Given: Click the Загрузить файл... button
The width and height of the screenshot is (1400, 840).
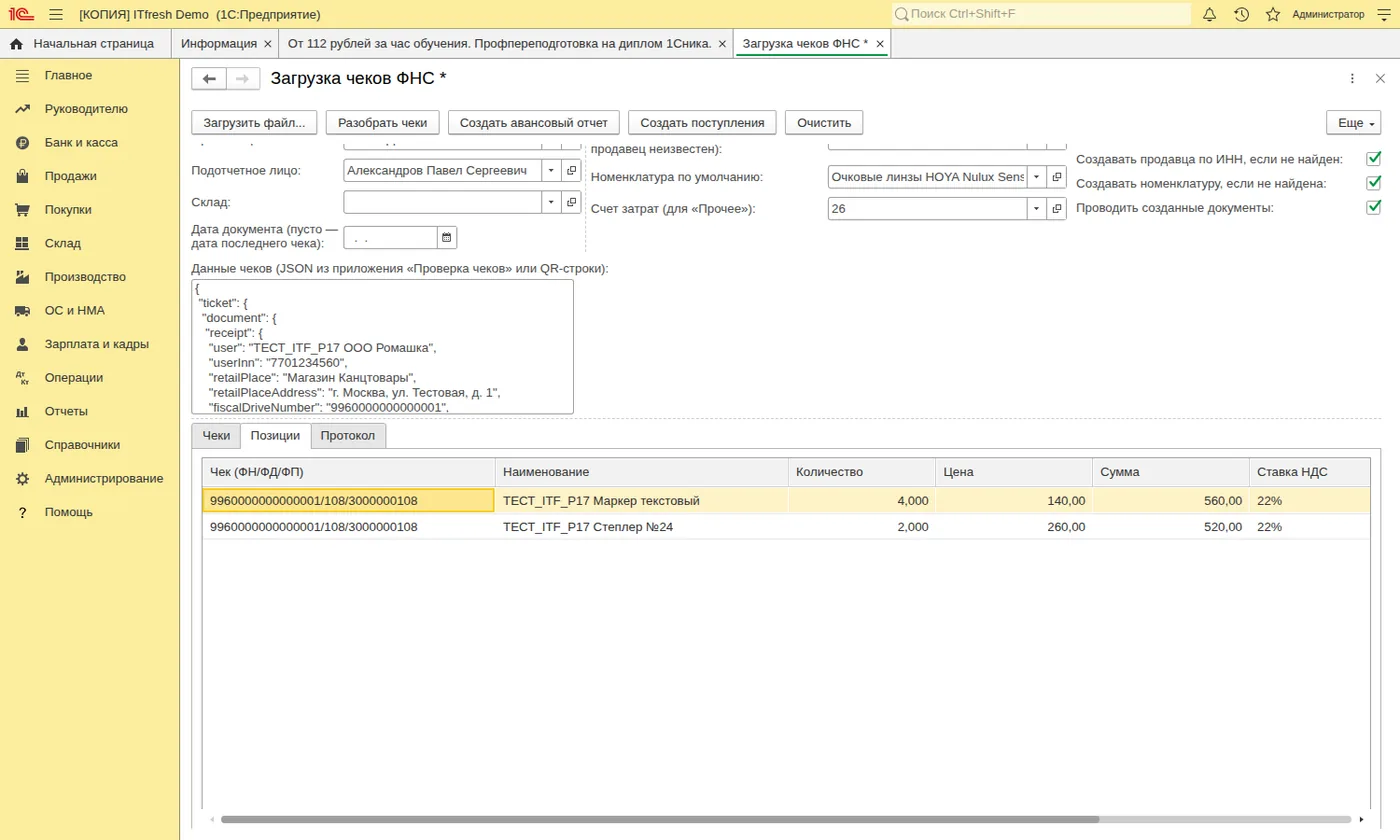Looking at the screenshot, I should tap(255, 123).
